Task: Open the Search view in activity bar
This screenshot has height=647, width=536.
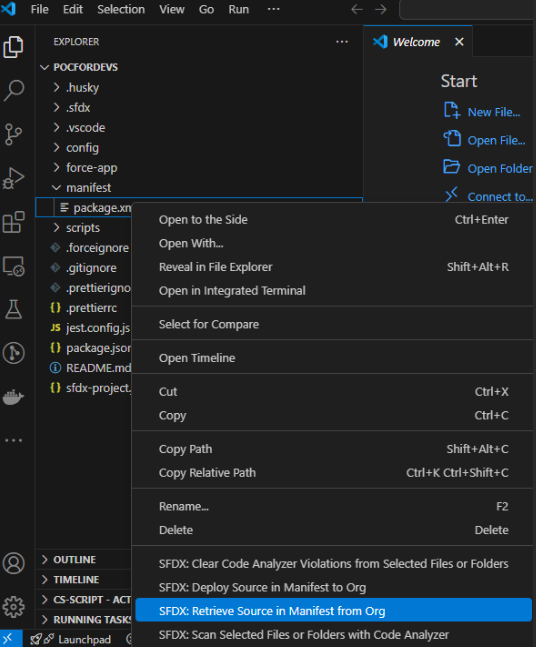Action: (14, 90)
